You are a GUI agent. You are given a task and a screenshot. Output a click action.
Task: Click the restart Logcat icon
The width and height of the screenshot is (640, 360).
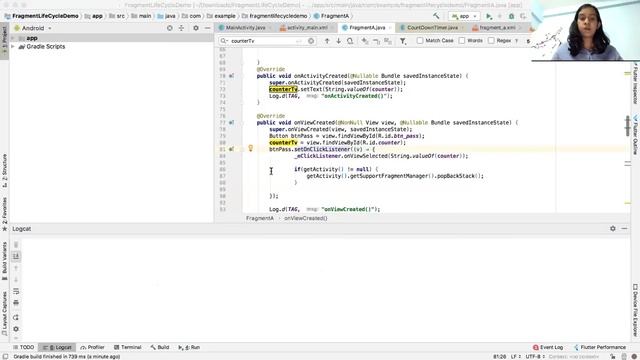(x=16, y=317)
